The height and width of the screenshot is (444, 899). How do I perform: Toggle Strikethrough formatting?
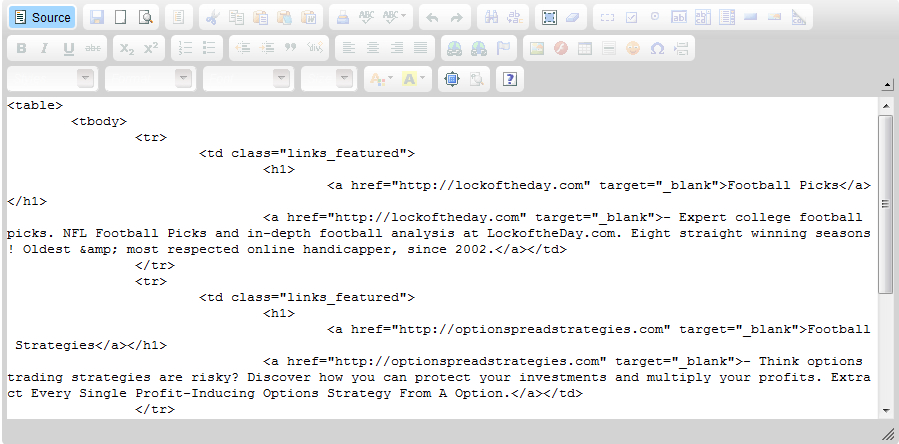[x=93, y=49]
